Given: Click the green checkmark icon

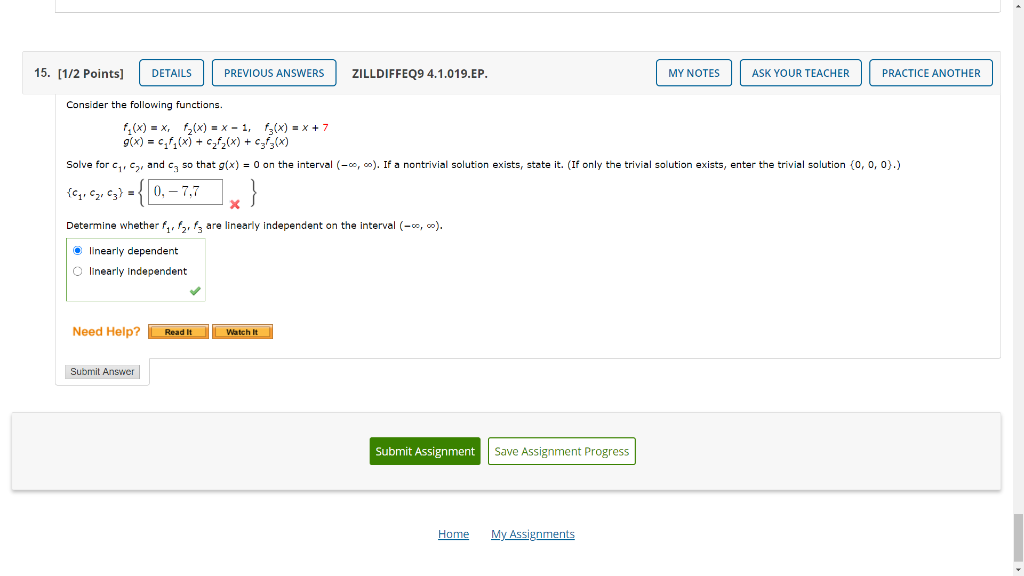Looking at the screenshot, I should pos(196,291).
